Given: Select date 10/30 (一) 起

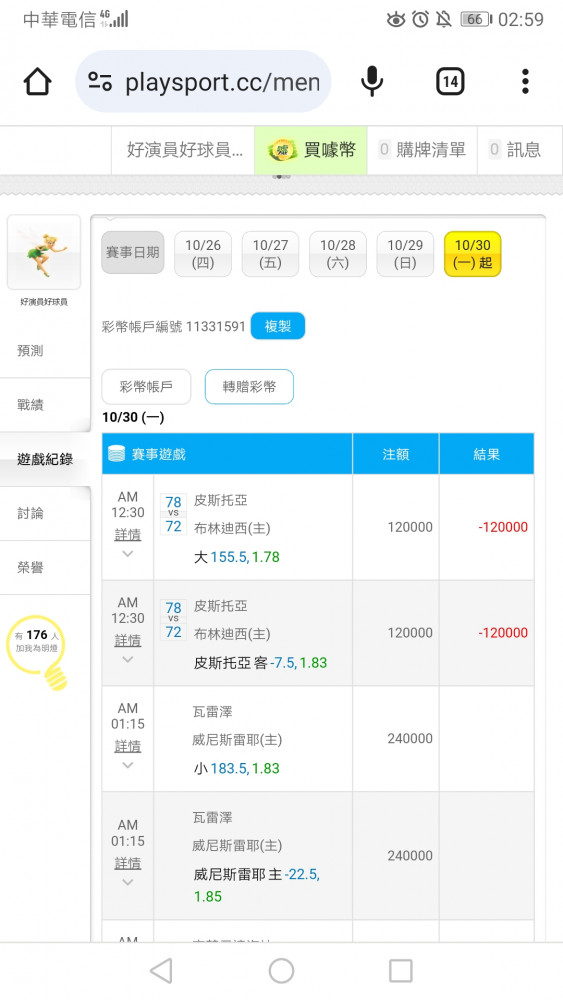Looking at the screenshot, I should pyautogui.click(x=472, y=254).
